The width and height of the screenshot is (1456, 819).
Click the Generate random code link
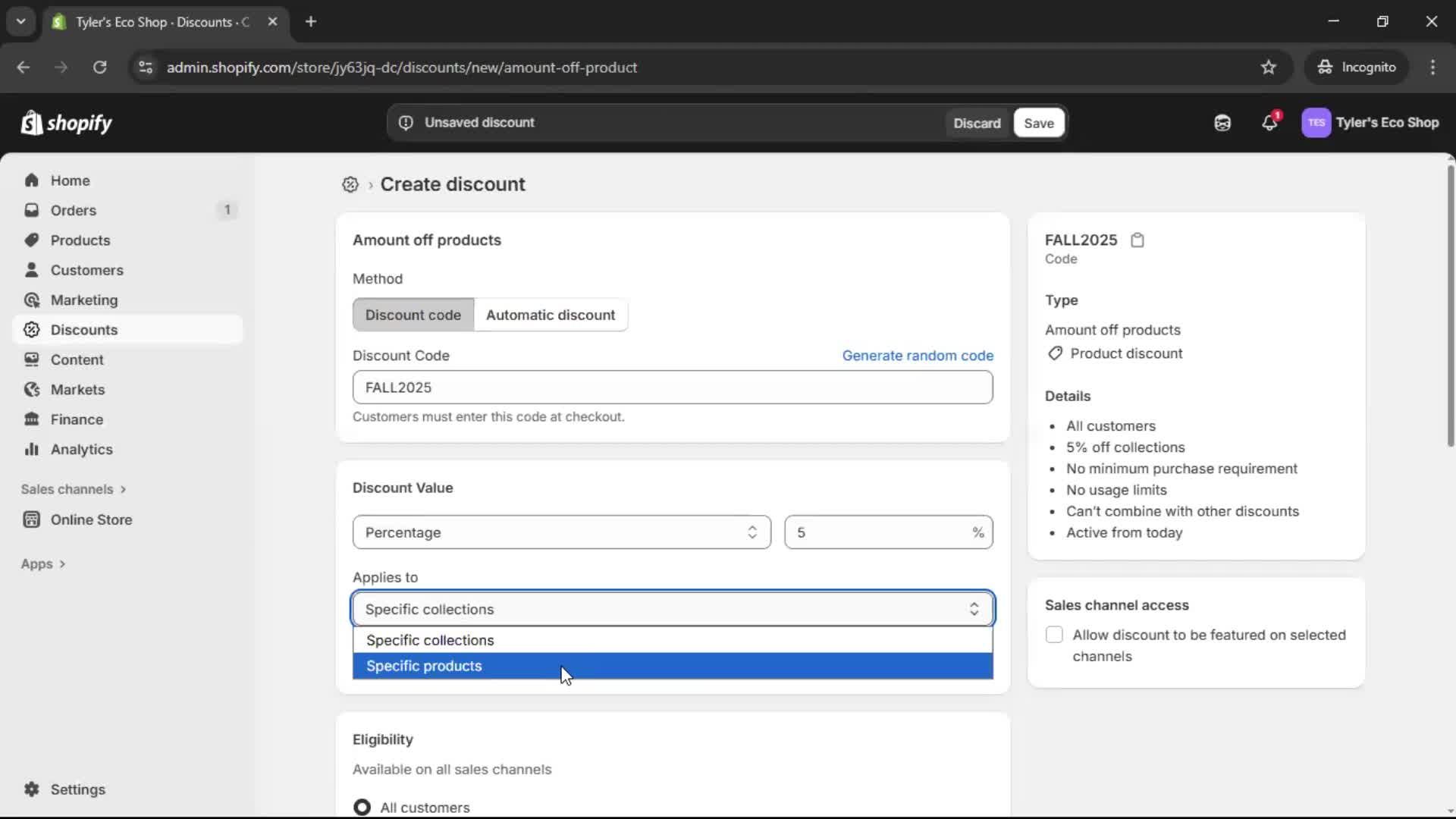tap(918, 355)
